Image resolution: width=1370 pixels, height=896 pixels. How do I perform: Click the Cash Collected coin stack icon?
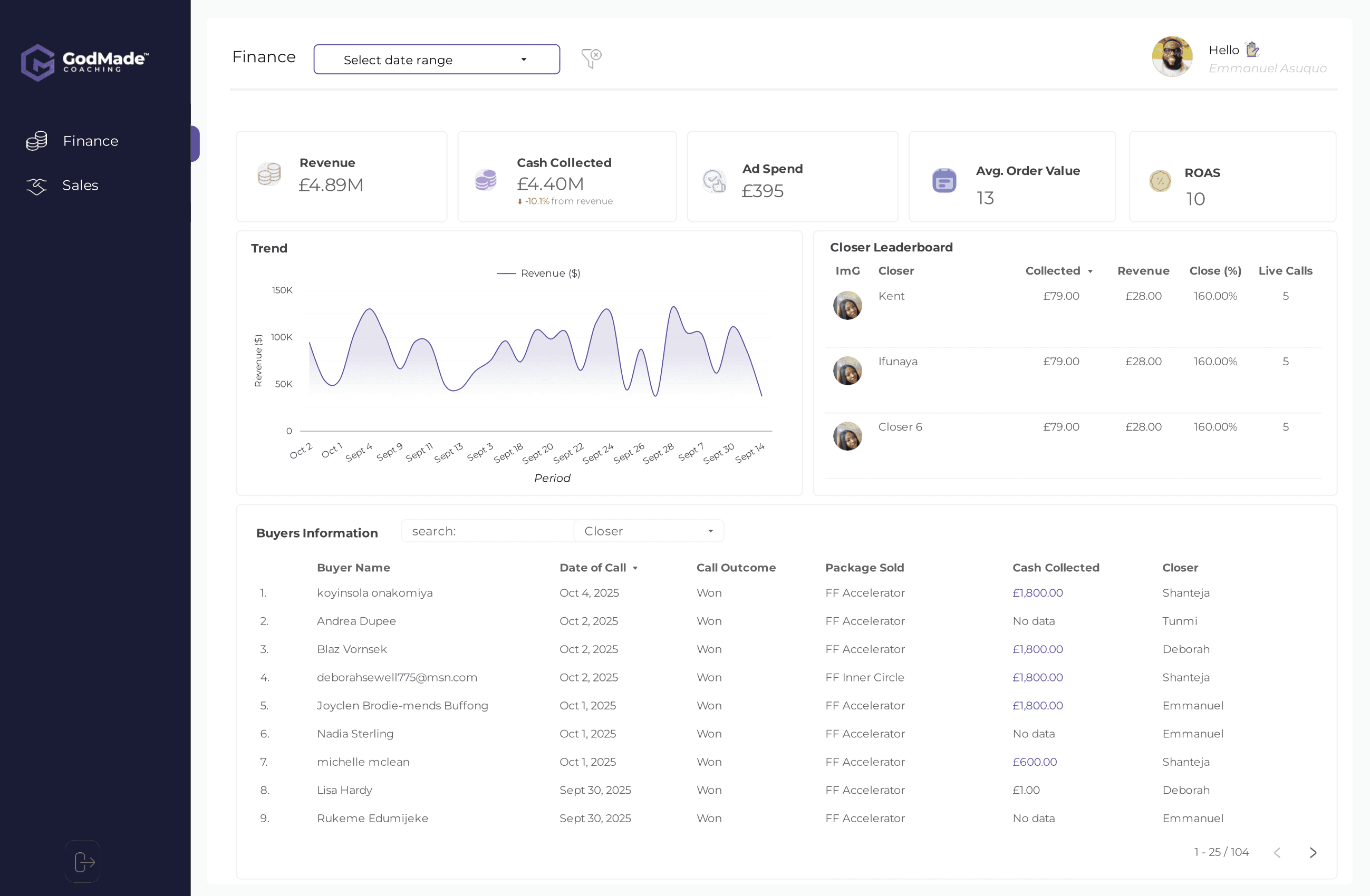485,180
